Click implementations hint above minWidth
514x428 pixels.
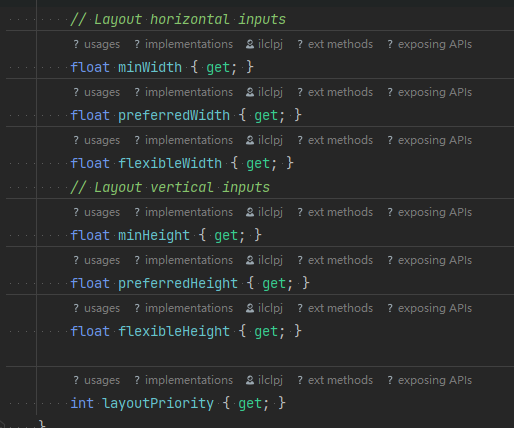click(x=184, y=44)
